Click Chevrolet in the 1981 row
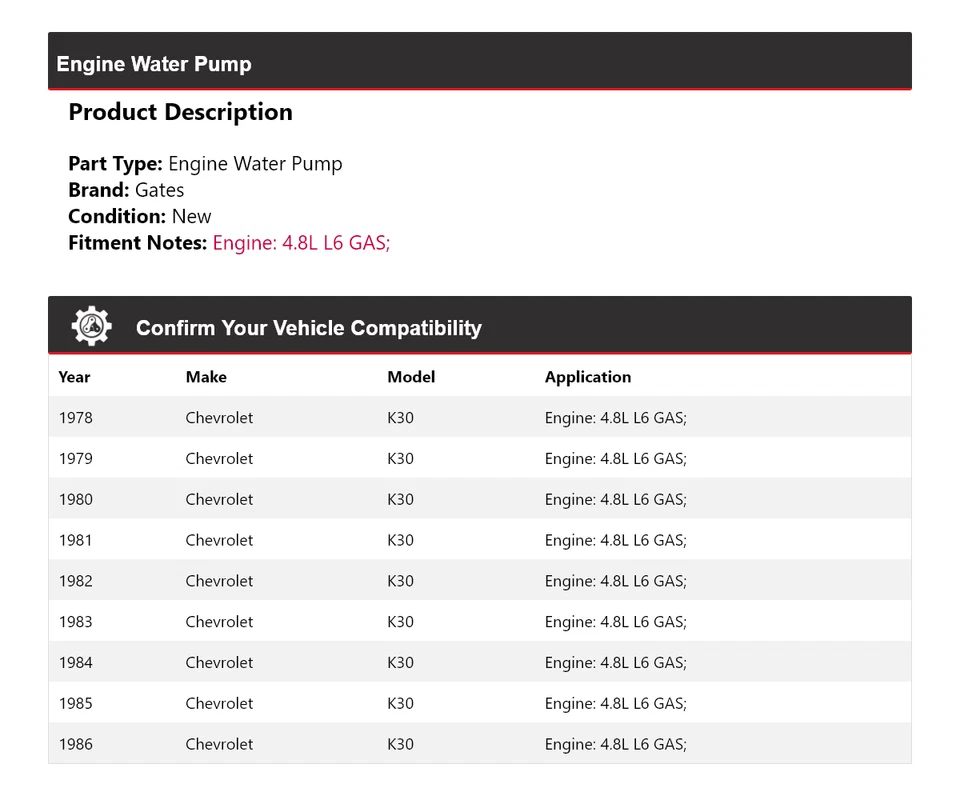Image resolution: width=960 pixels, height=796 pixels. click(x=219, y=541)
